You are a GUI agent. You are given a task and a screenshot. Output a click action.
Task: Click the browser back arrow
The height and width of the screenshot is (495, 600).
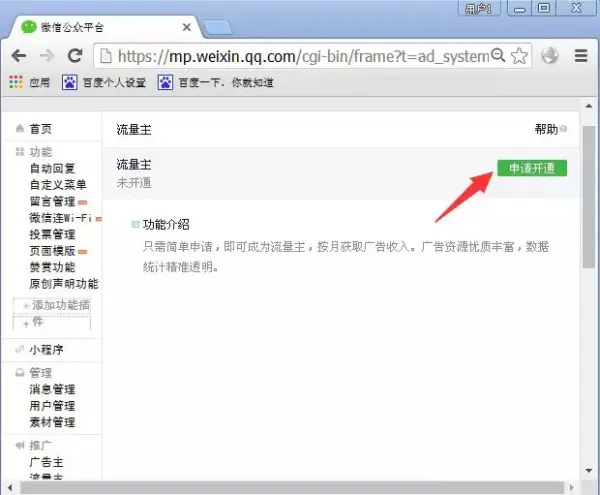tap(18, 56)
